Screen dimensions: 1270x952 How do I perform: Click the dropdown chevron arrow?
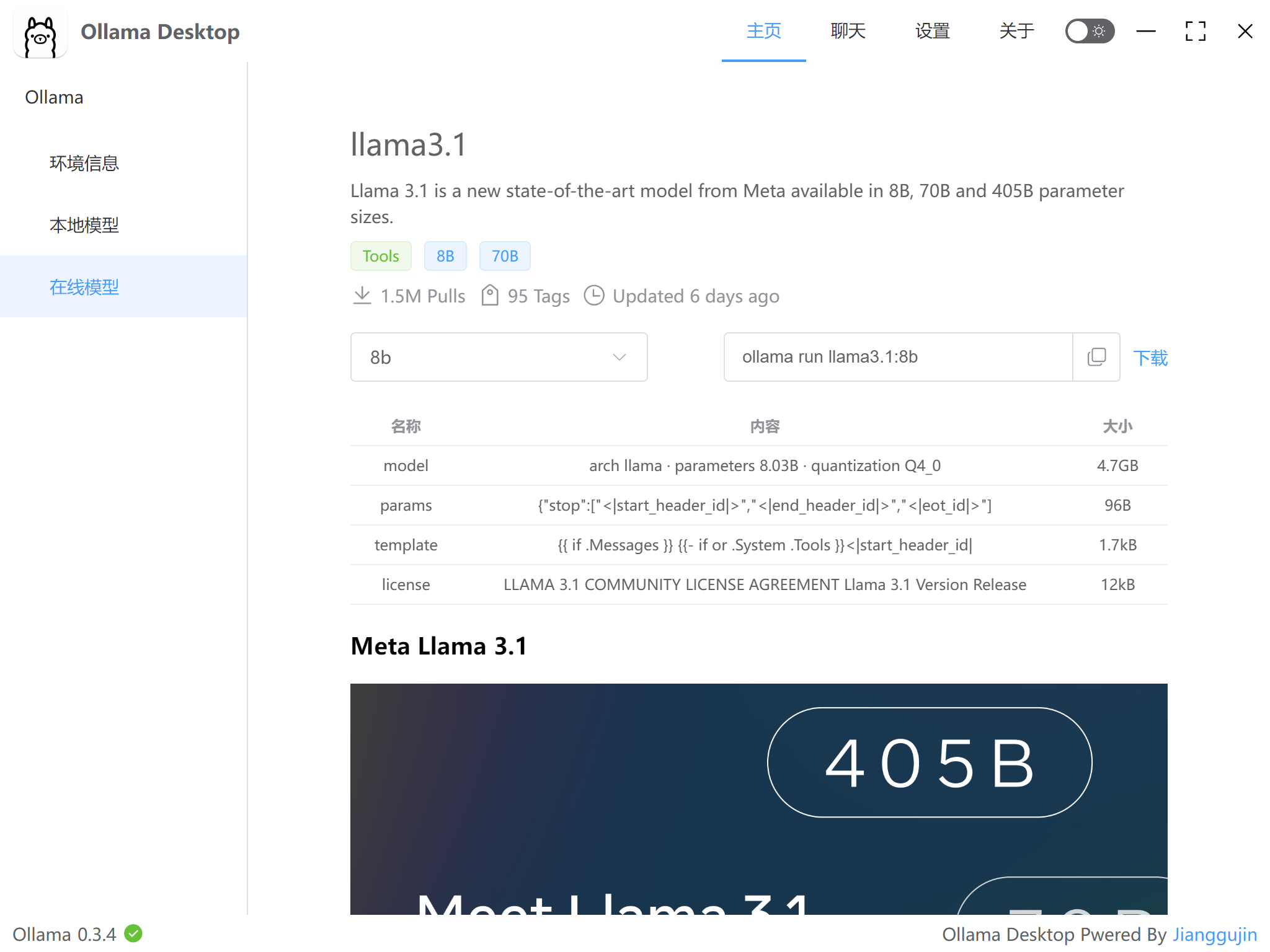click(x=619, y=357)
